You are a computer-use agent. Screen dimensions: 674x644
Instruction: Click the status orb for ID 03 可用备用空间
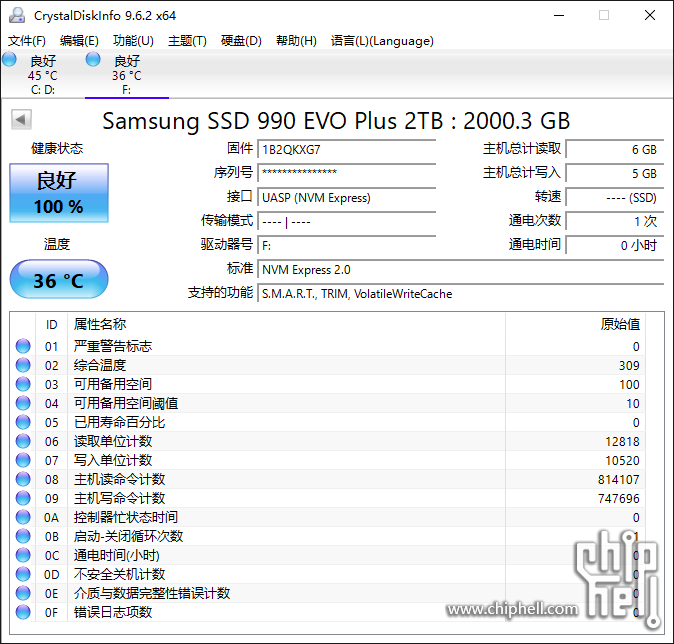(x=23, y=384)
